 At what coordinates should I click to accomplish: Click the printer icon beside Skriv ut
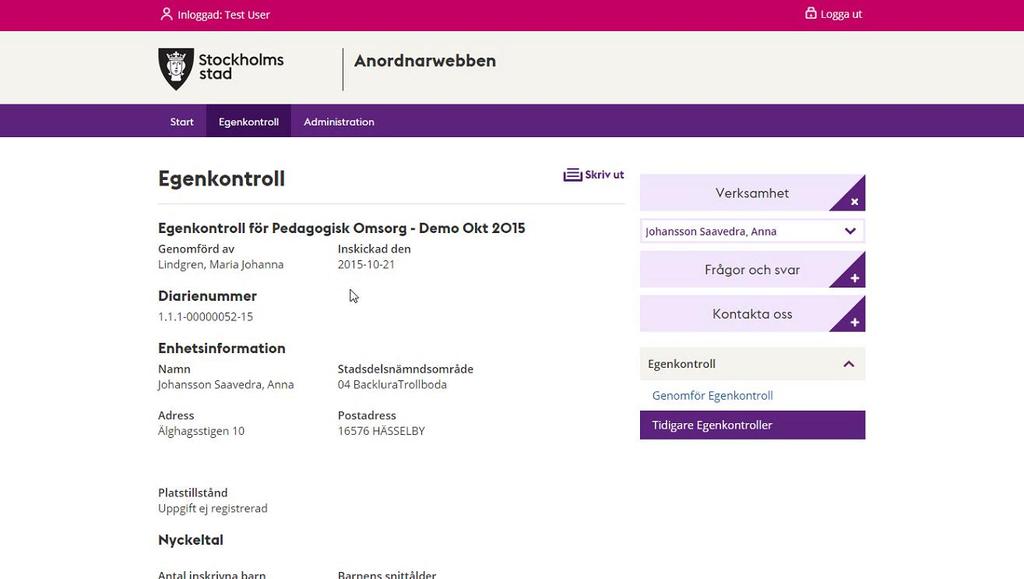[572, 175]
